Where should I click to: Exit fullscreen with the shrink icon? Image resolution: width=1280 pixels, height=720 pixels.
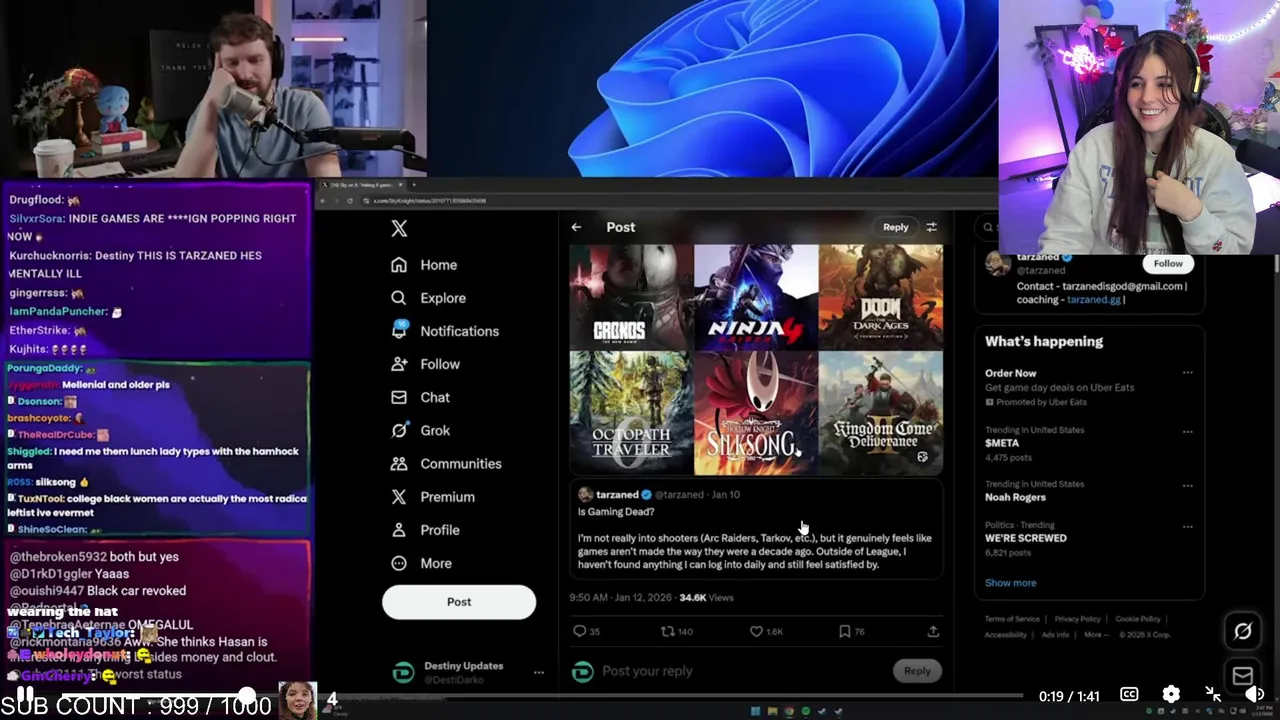click(1213, 695)
